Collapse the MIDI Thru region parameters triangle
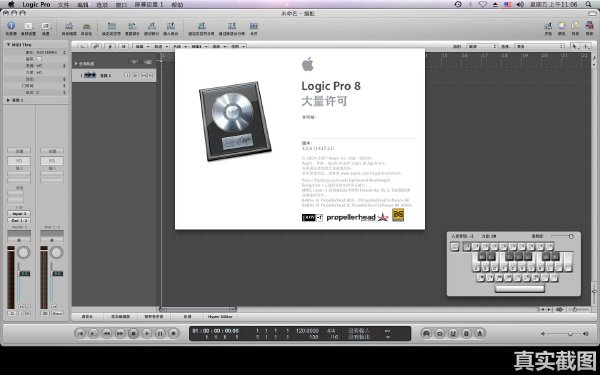 tap(8, 45)
